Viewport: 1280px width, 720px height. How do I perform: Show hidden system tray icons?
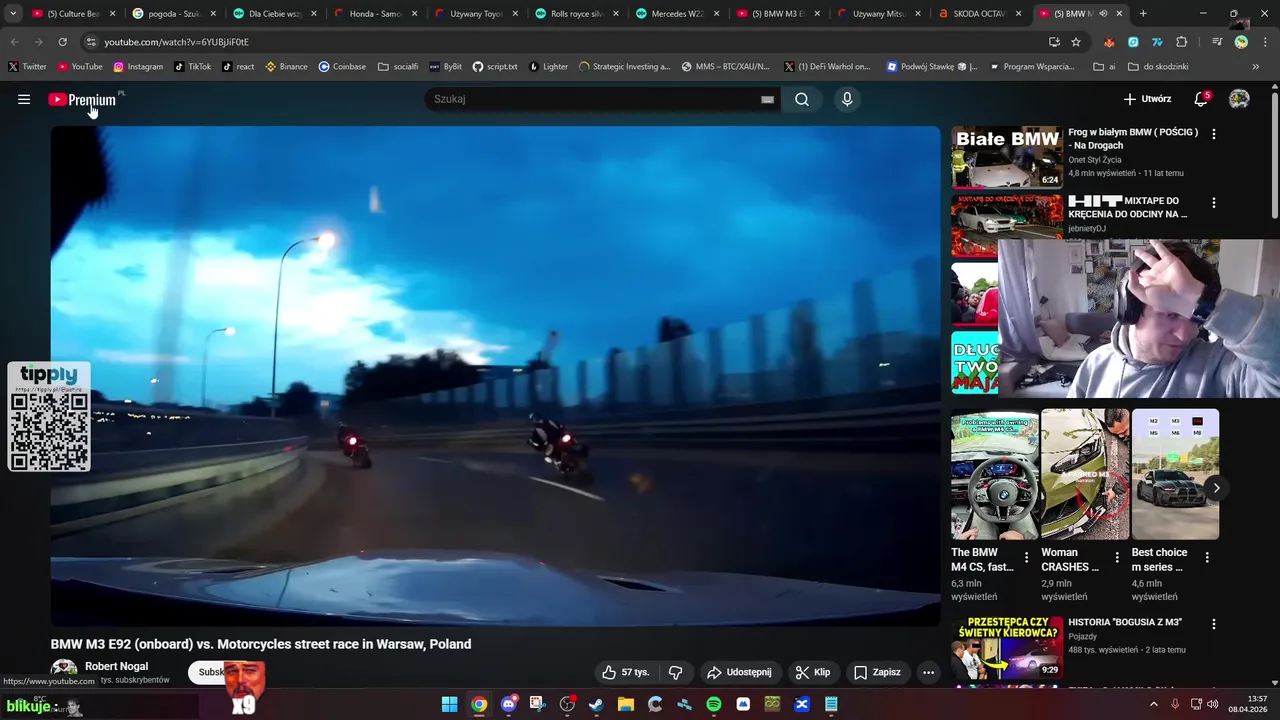click(1153, 705)
